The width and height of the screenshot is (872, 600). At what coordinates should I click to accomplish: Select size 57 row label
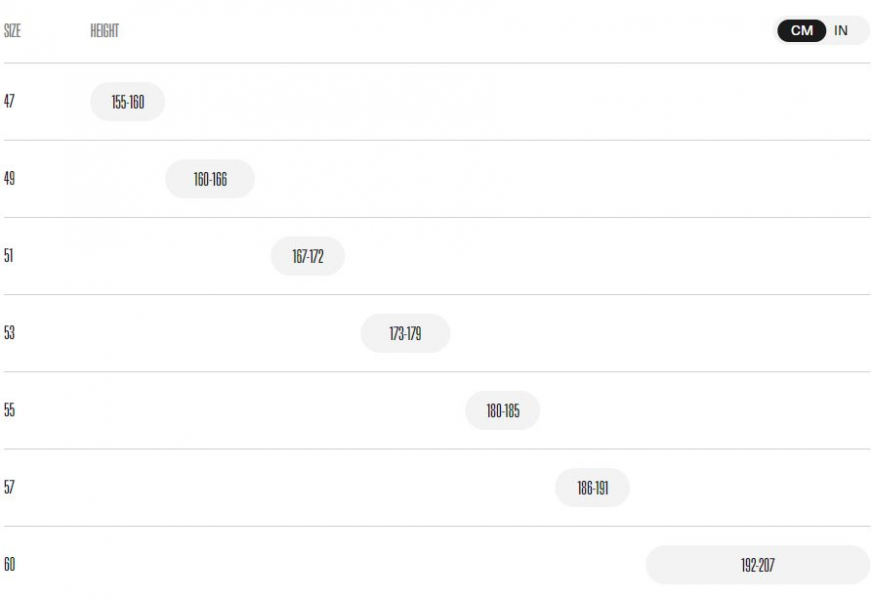9,488
